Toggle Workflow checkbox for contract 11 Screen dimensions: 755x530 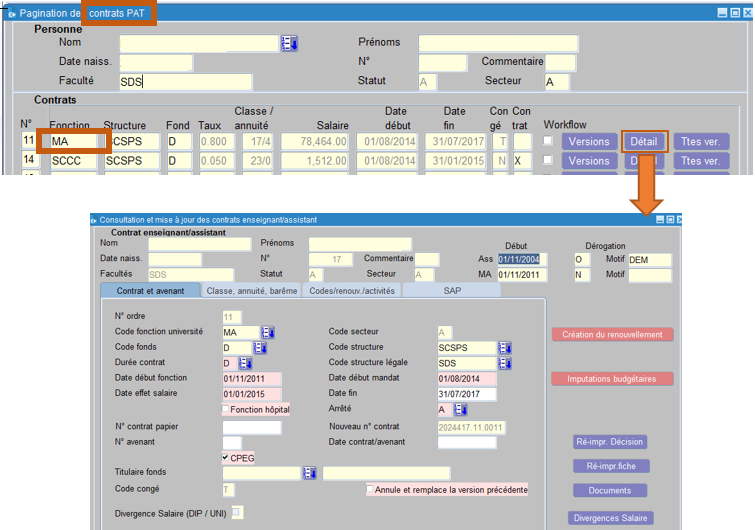547,141
